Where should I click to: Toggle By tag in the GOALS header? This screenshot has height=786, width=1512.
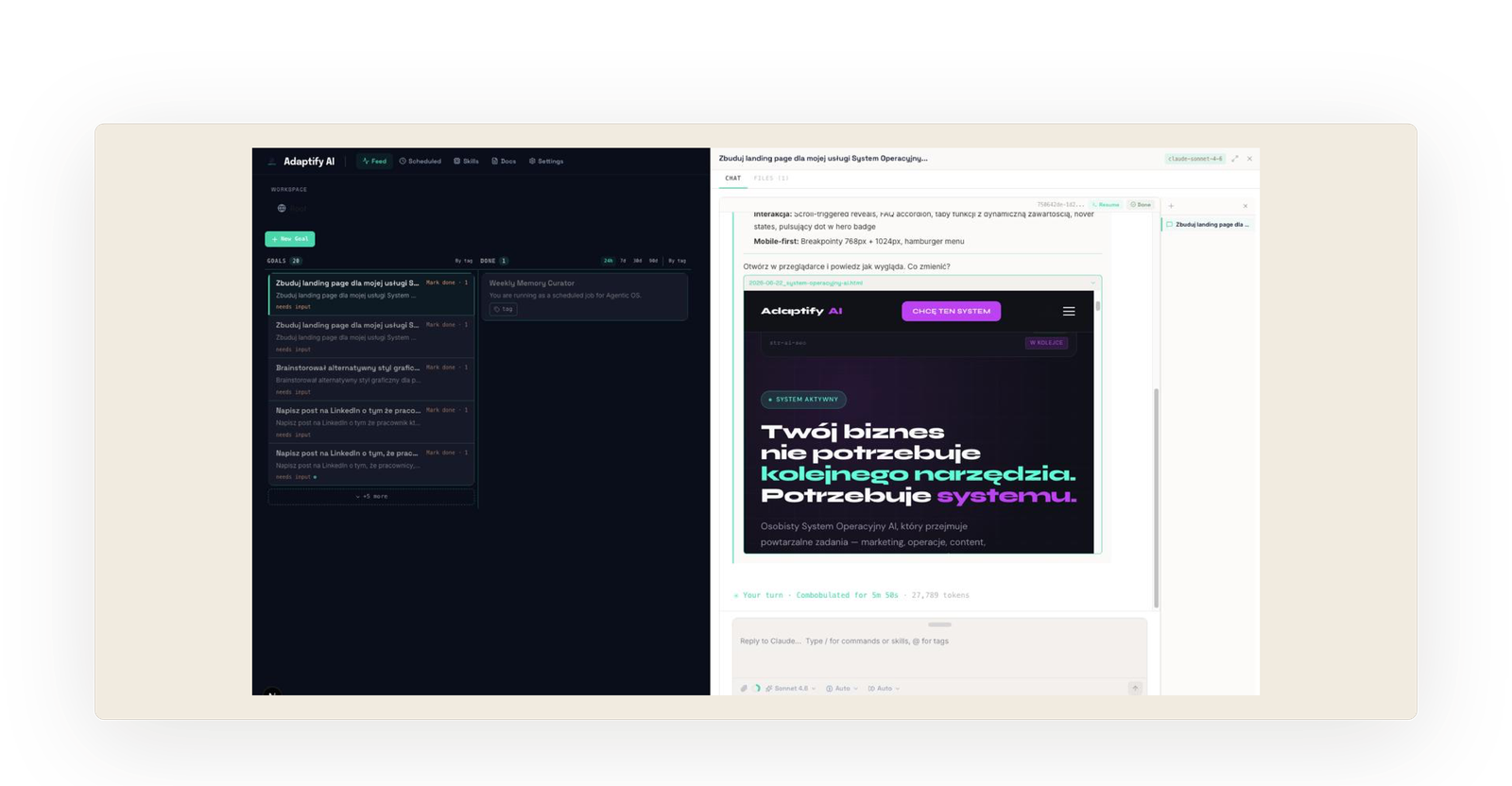[464, 261]
